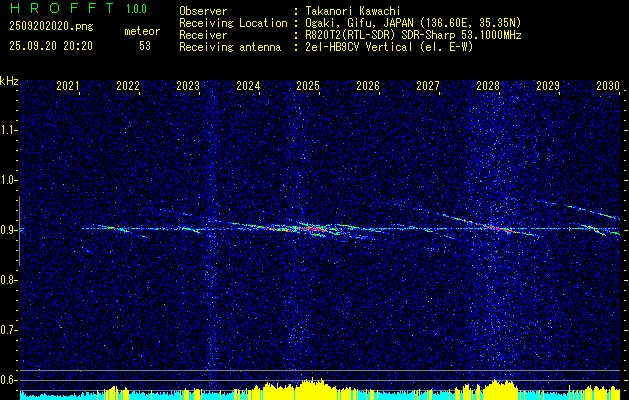
Task: Click the 2028 time axis marker
Action: click(488, 86)
